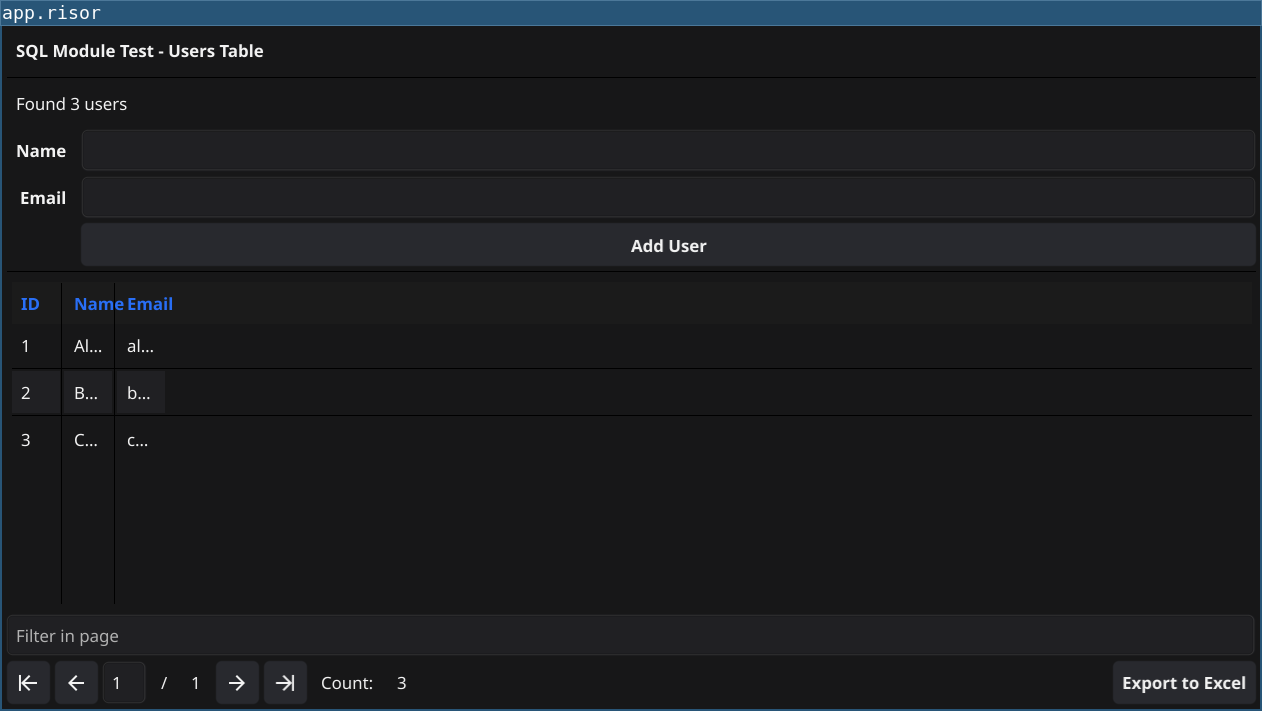Click the "SQL Module Test - Users Table" heading

[139, 51]
